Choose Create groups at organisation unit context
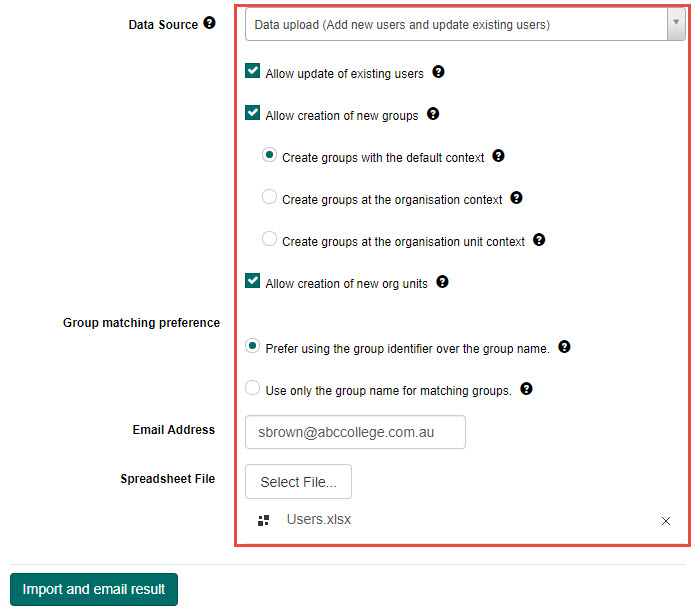Viewport: 695px width, 609px height. pos(269,240)
